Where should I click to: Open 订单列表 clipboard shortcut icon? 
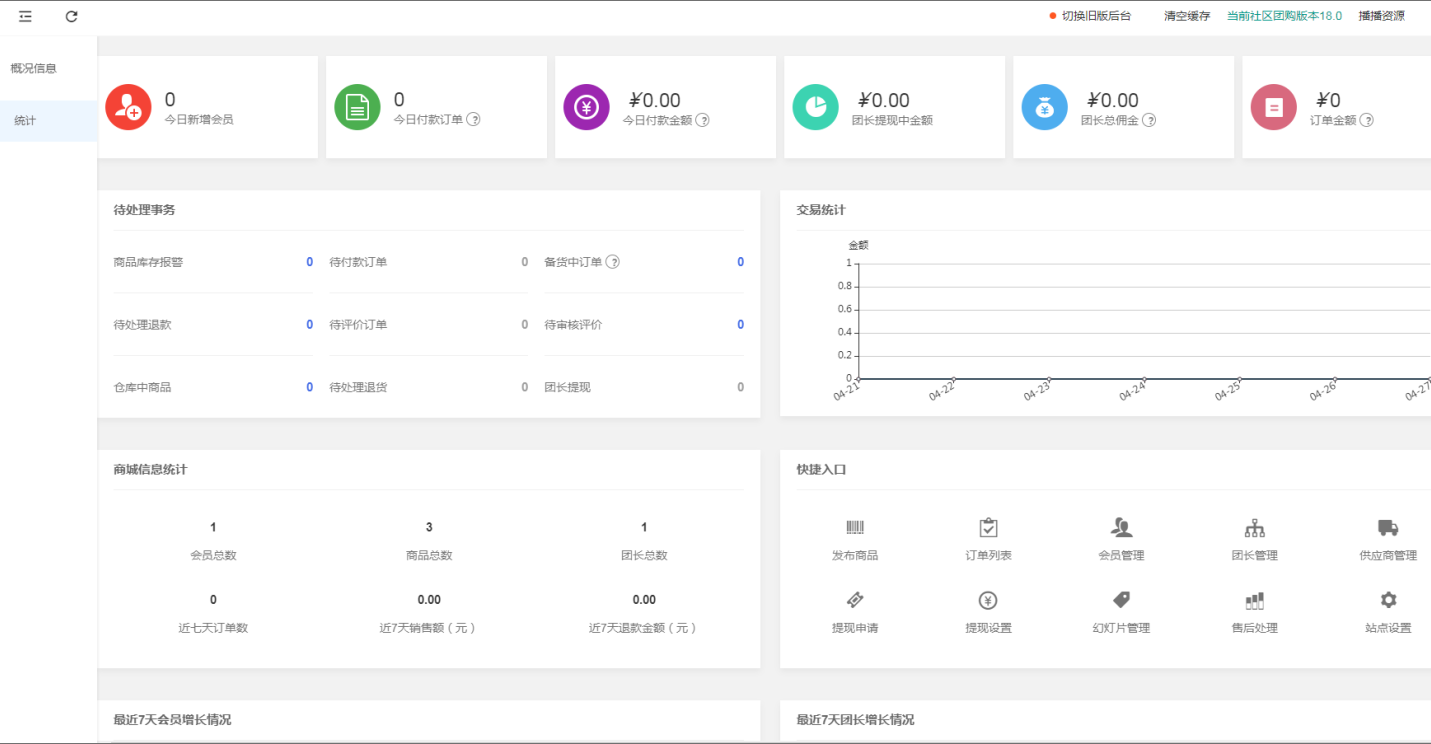click(988, 528)
